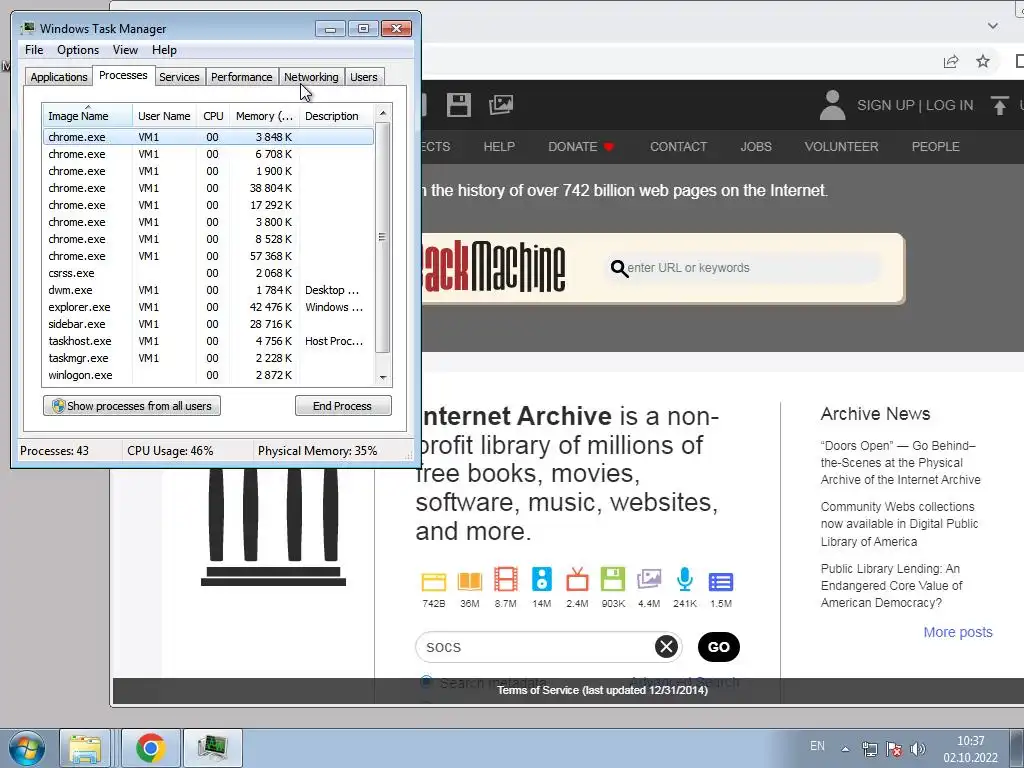This screenshot has height=768, width=1024.
Task: Open the microphone concerts icon labeled 241K
Action: (684, 579)
